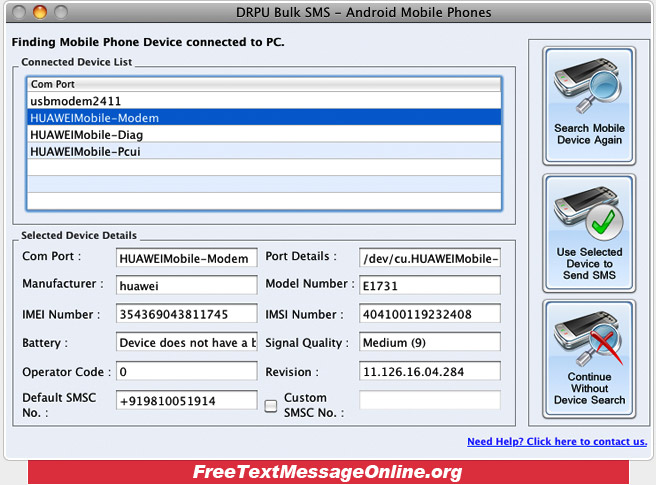Click the Continue Without Device Search icon
This screenshot has height=485, width=656.
coord(589,338)
